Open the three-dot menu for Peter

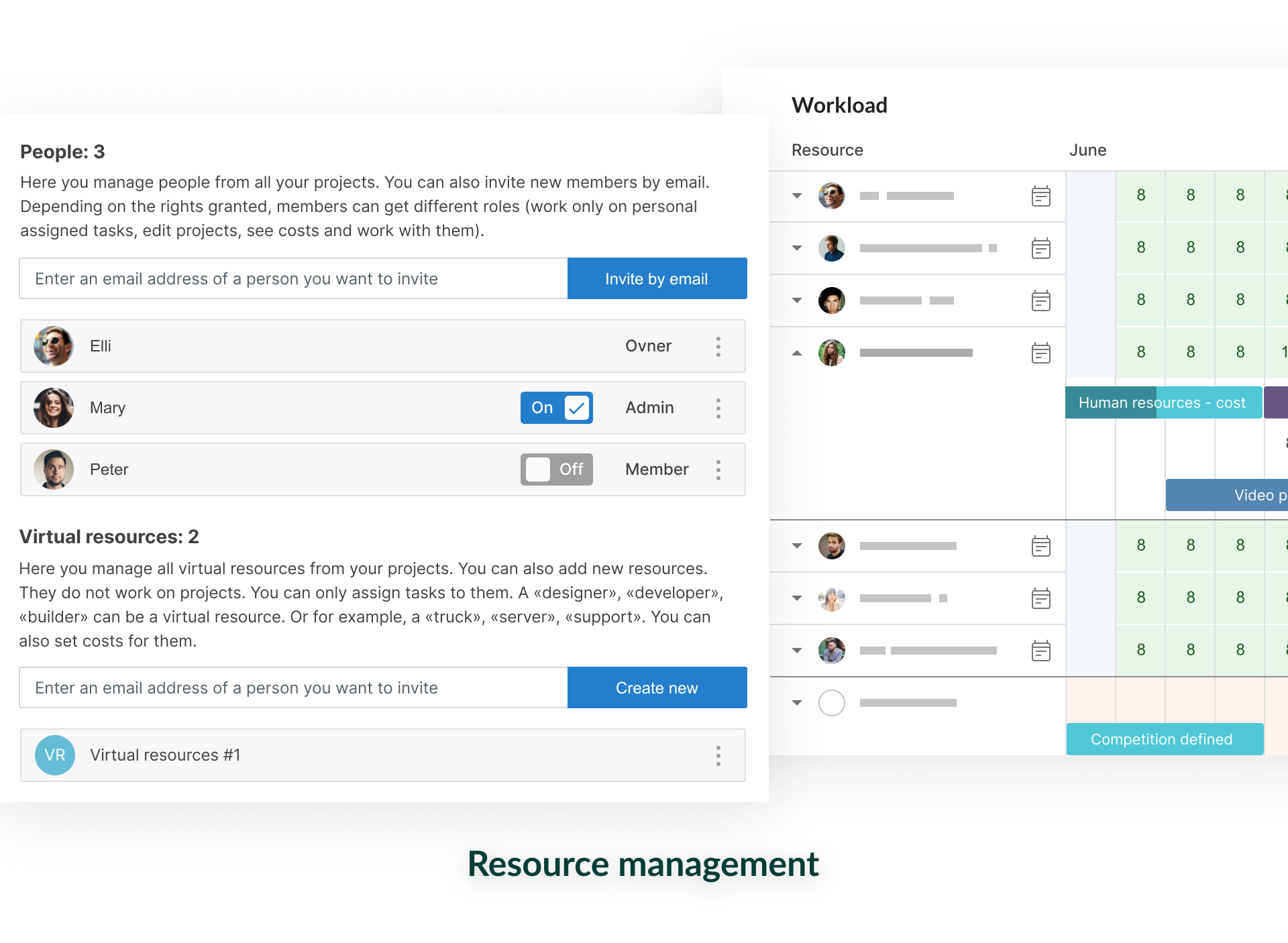pos(718,470)
